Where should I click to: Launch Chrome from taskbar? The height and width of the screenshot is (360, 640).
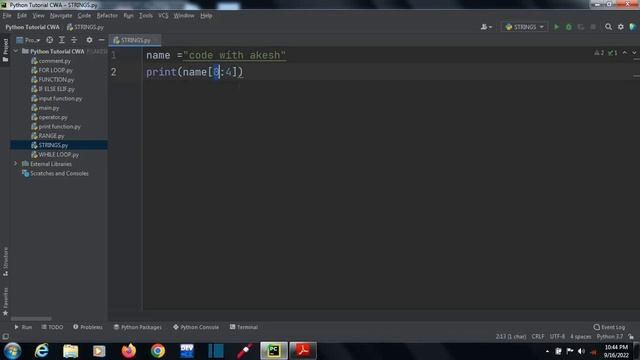tap(158, 351)
